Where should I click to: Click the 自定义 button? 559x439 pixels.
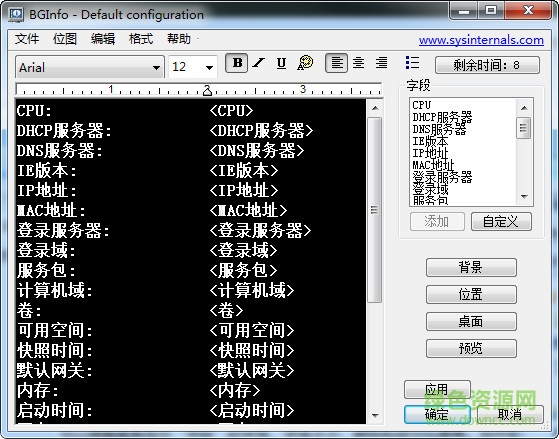(x=501, y=222)
